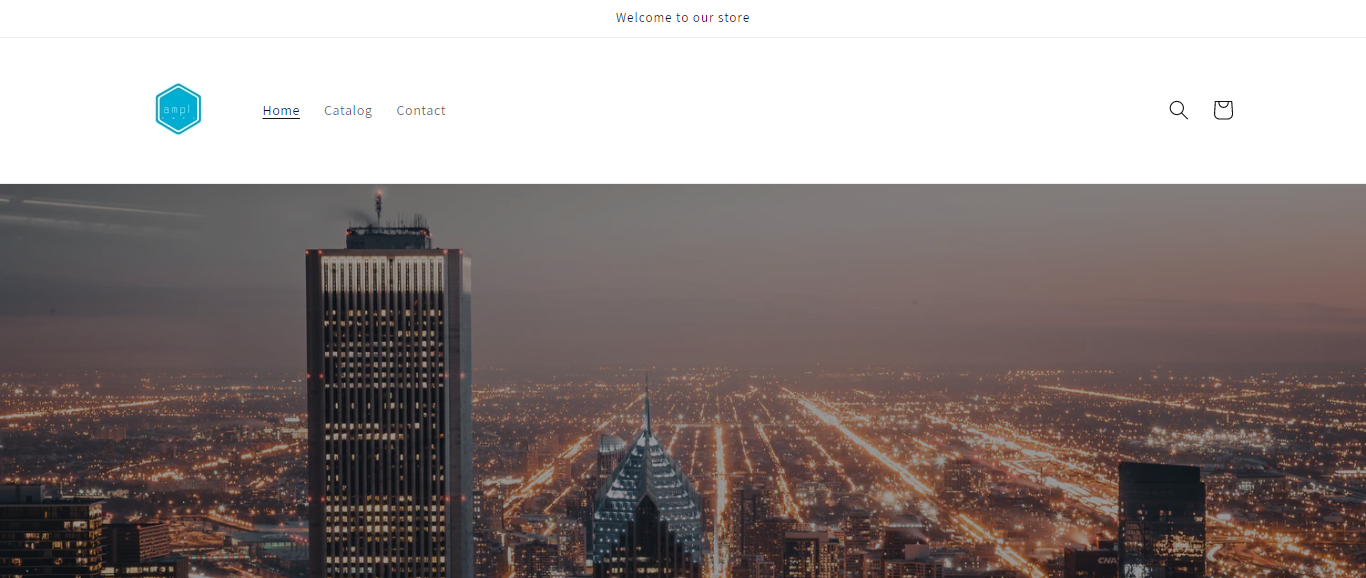Image resolution: width=1366 pixels, height=578 pixels.
Task: Click the dark tower at the banner's right
Action: (1161, 520)
